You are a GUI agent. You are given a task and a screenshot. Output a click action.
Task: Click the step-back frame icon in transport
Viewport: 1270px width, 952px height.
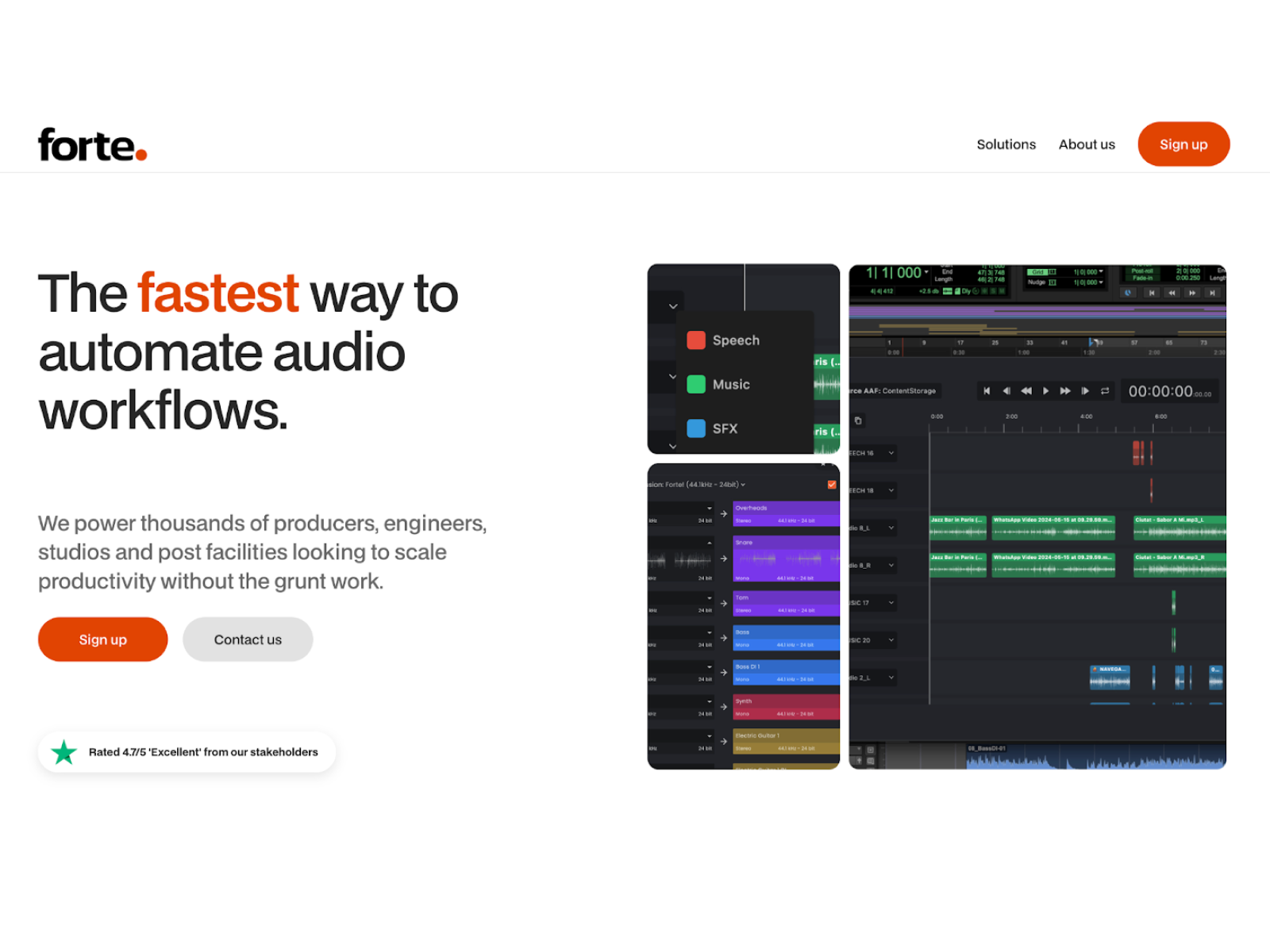(x=1006, y=390)
